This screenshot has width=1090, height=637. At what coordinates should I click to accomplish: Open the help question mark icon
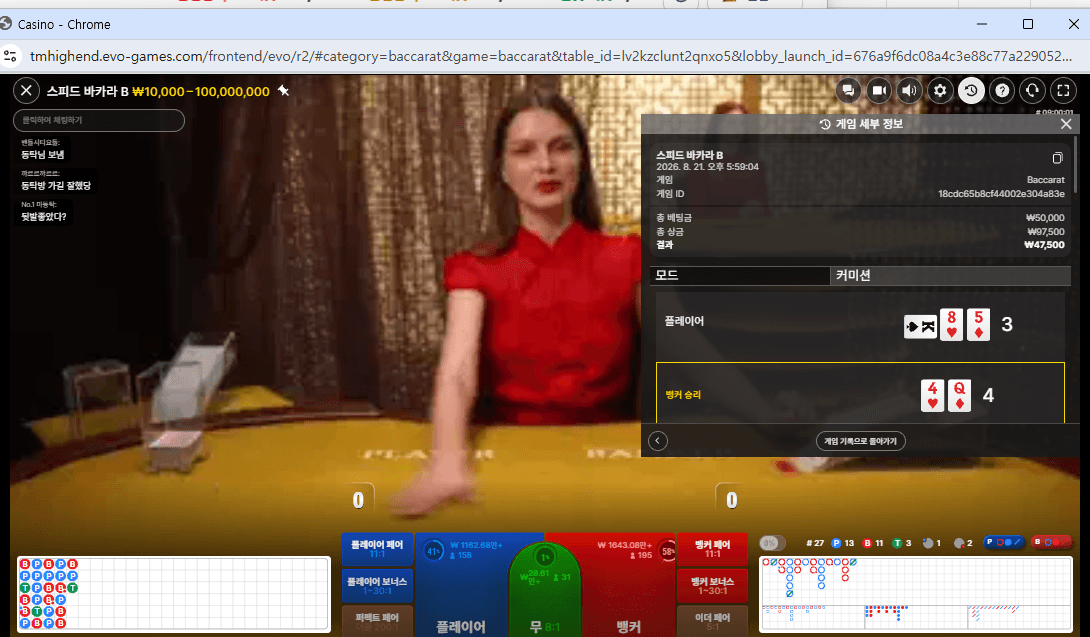tap(1002, 90)
